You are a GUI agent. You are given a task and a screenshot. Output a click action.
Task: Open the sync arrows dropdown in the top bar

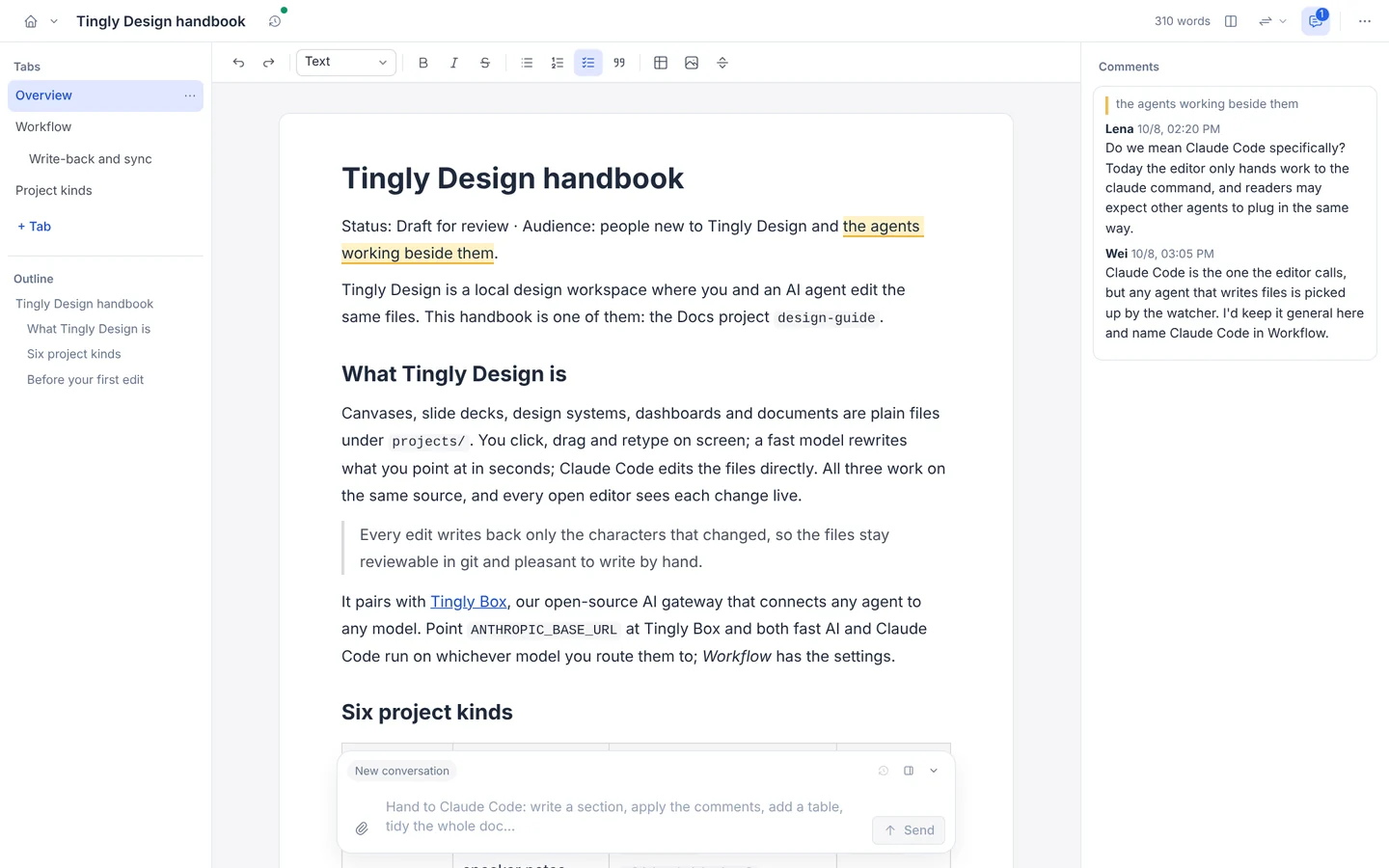point(1272,21)
